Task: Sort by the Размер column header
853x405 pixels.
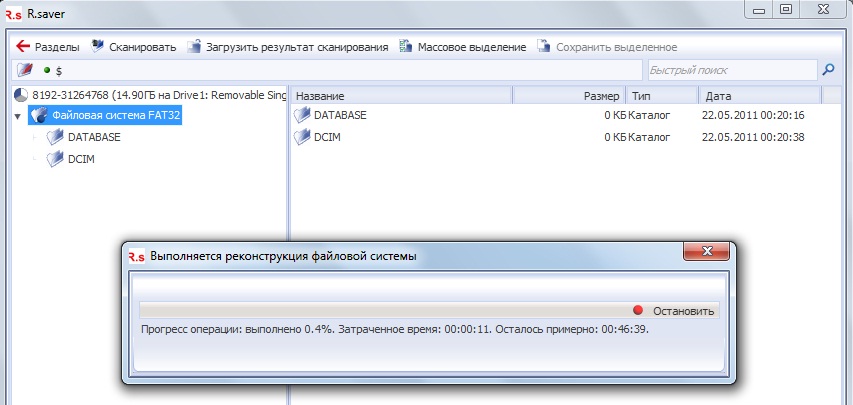Action: 570,96
